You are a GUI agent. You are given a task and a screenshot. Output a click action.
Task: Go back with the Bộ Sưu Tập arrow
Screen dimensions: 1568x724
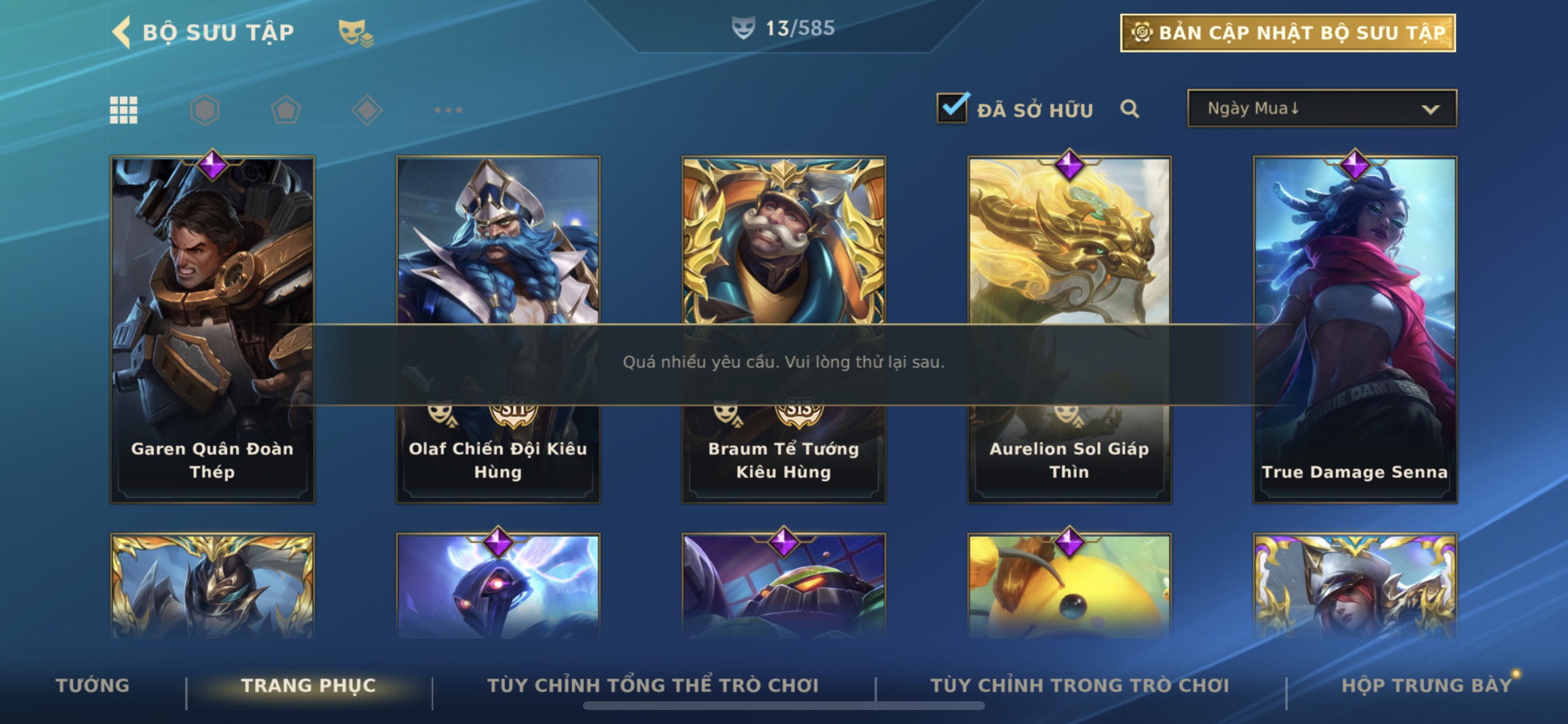pos(121,32)
